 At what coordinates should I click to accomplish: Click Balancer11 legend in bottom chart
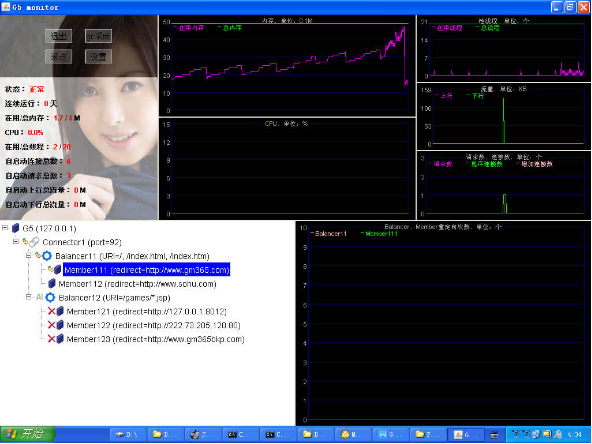pos(328,234)
